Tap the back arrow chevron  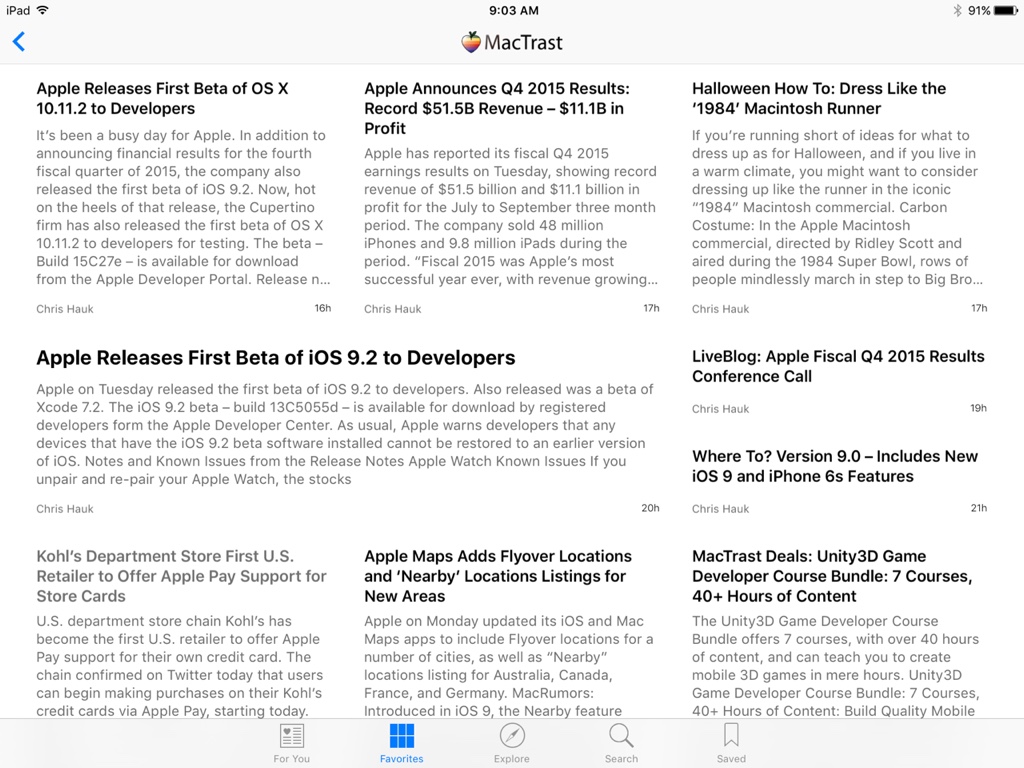pos(19,42)
